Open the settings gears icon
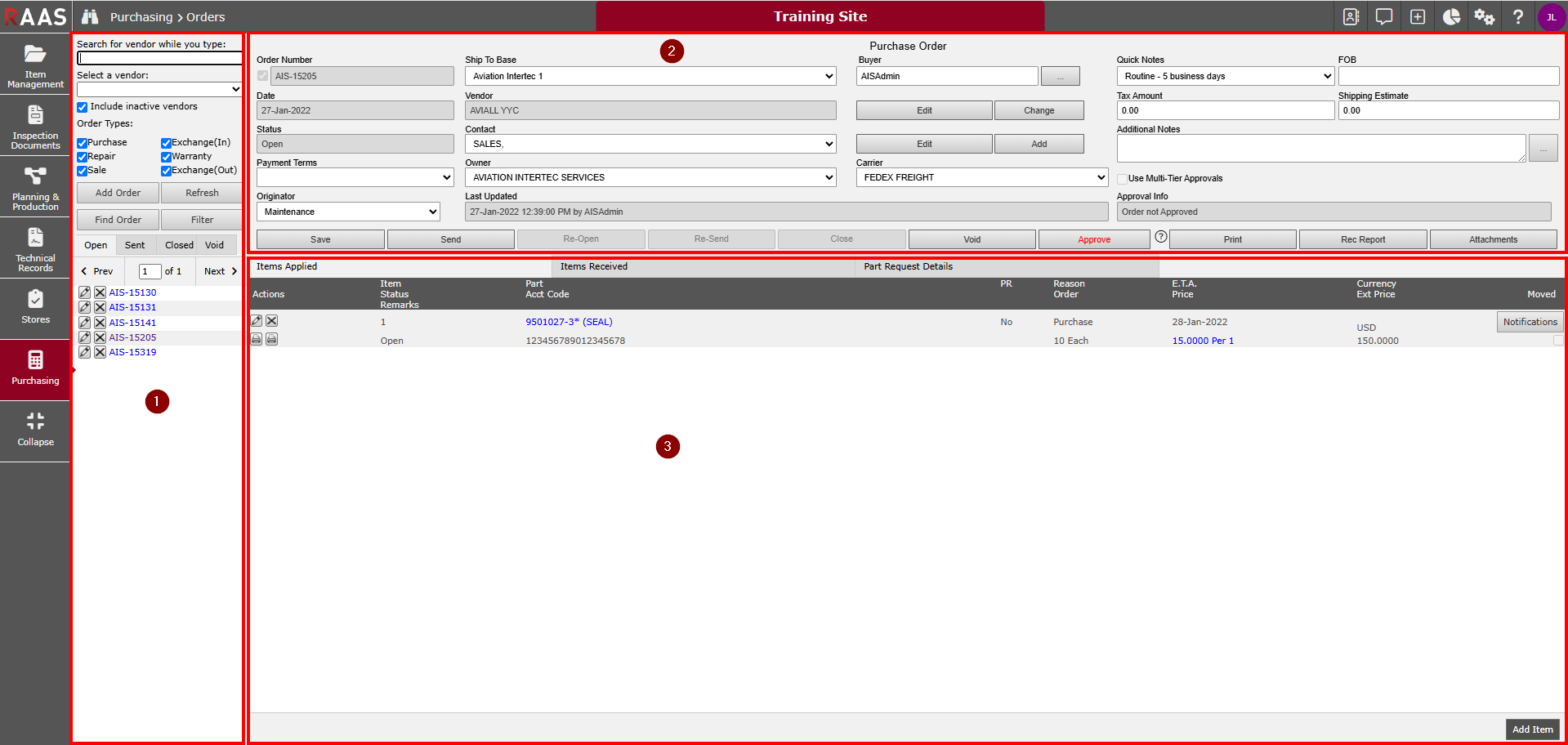Screen dimensions: 1568x745 pyautogui.click(x=1484, y=16)
